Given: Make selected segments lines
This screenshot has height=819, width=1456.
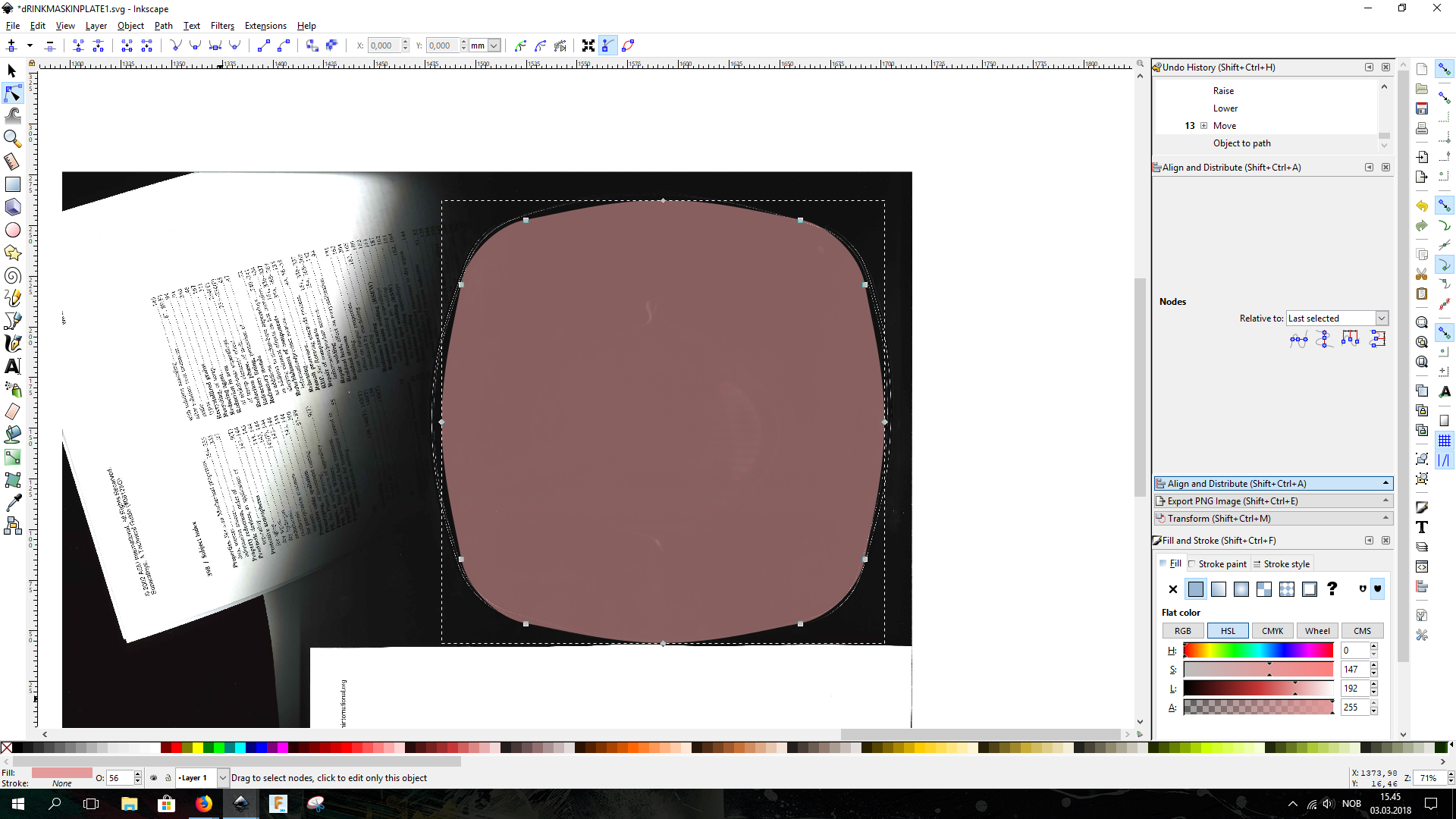Looking at the screenshot, I should pos(264,45).
